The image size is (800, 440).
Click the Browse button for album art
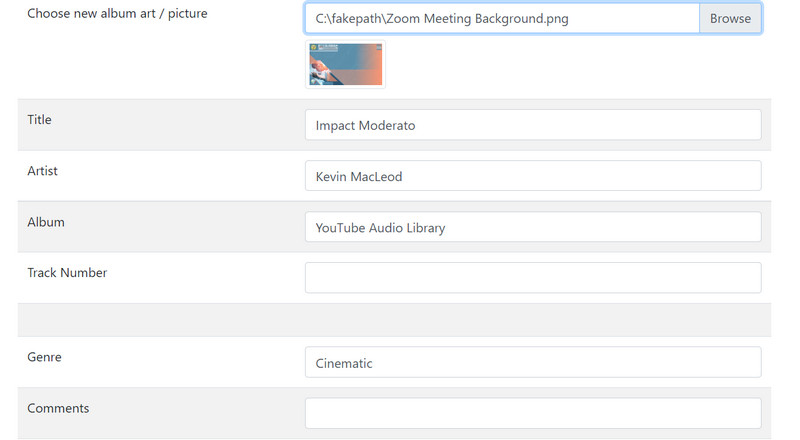(730, 18)
